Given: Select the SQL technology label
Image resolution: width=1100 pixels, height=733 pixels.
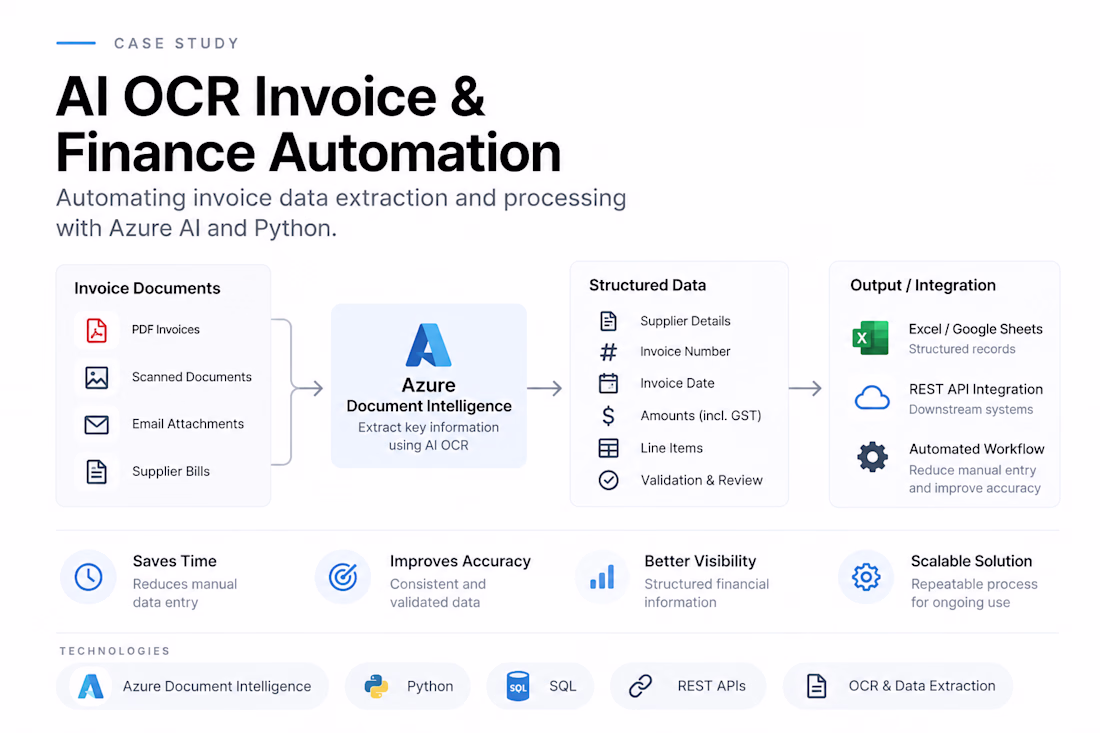Looking at the screenshot, I should (563, 686).
